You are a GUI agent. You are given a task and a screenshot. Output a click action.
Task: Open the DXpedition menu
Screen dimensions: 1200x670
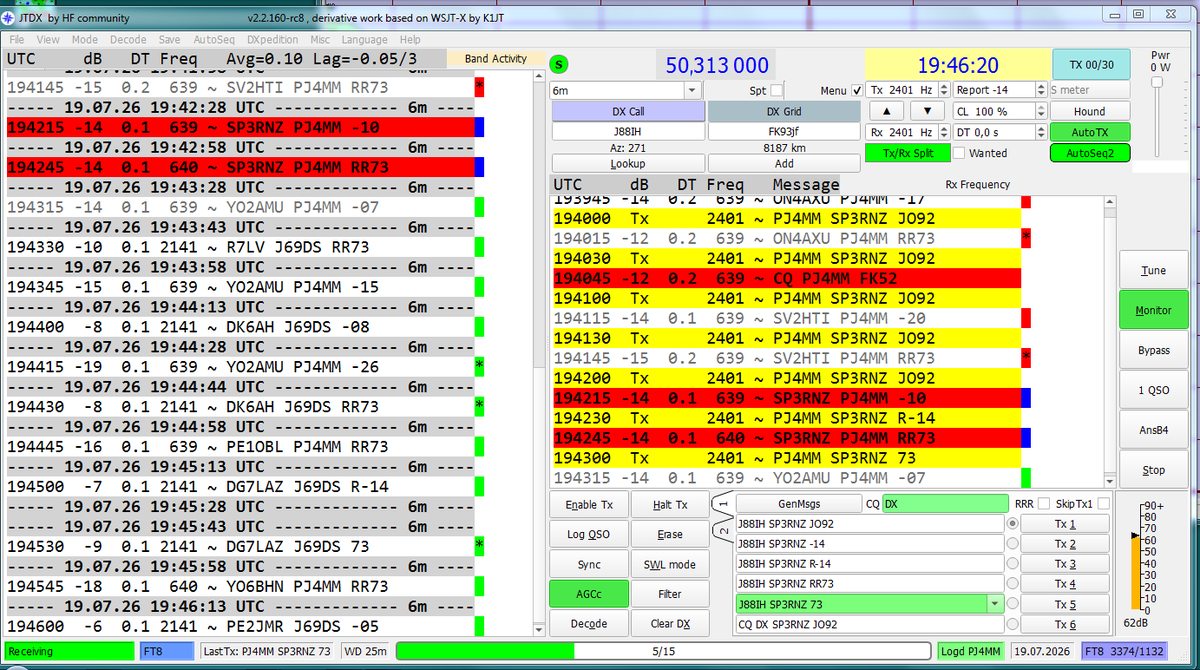[x=272, y=40]
